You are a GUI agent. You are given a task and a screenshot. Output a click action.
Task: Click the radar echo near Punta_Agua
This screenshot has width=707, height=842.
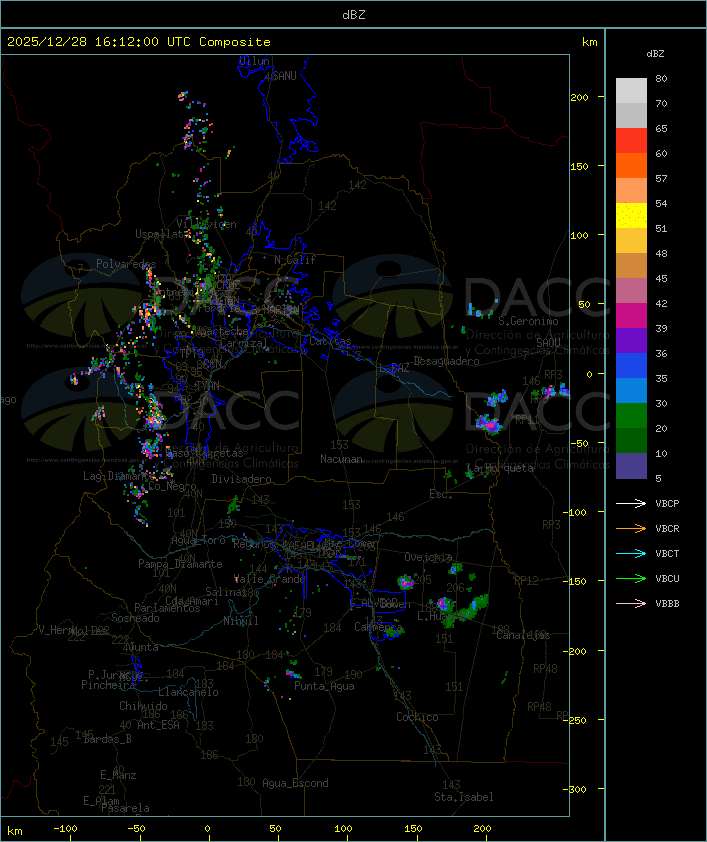[293, 674]
